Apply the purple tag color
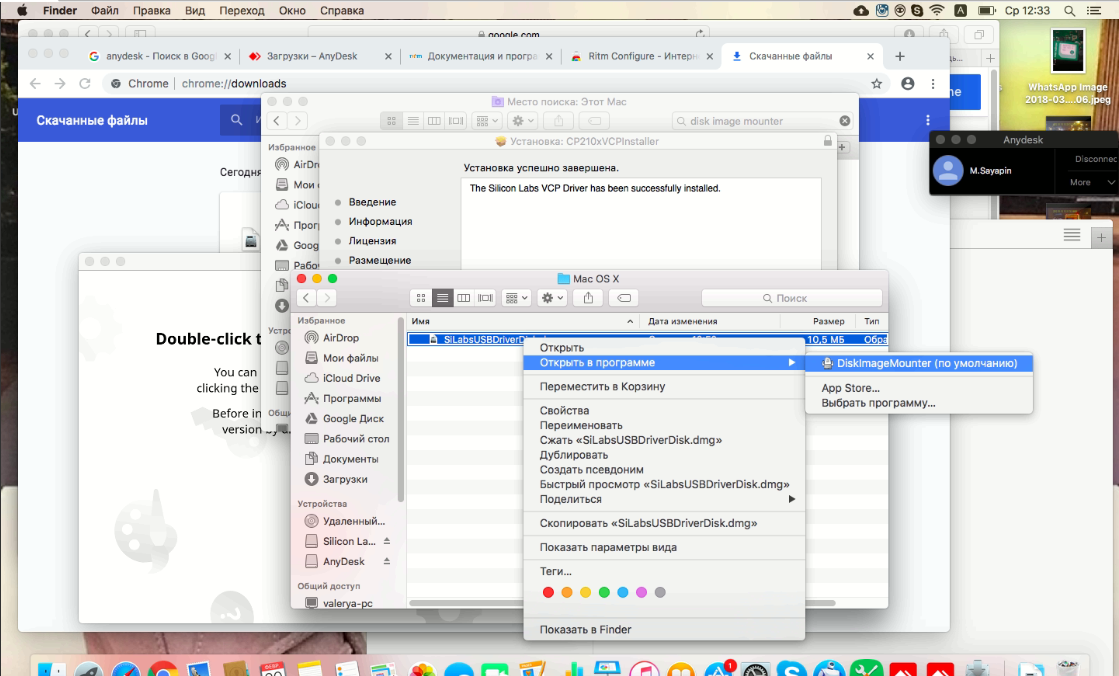This screenshot has width=1119, height=676. coord(642,592)
